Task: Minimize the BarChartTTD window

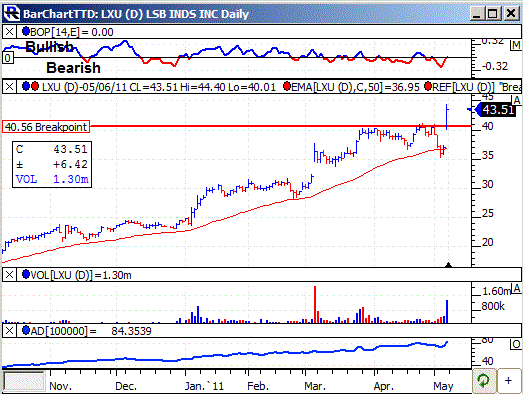Action: click(478, 13)
